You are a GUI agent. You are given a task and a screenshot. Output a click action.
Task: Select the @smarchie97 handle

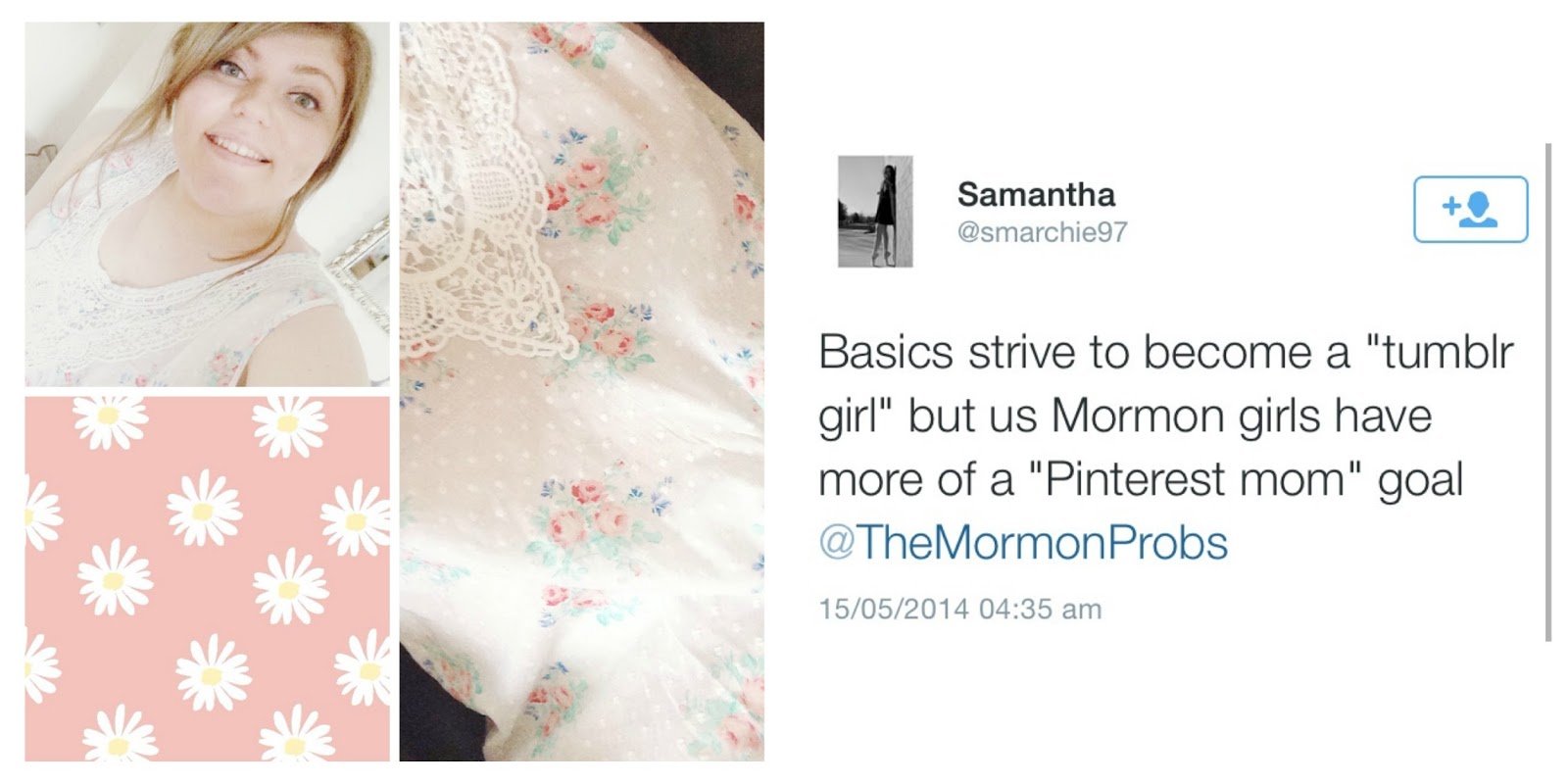pos(1042,232)
